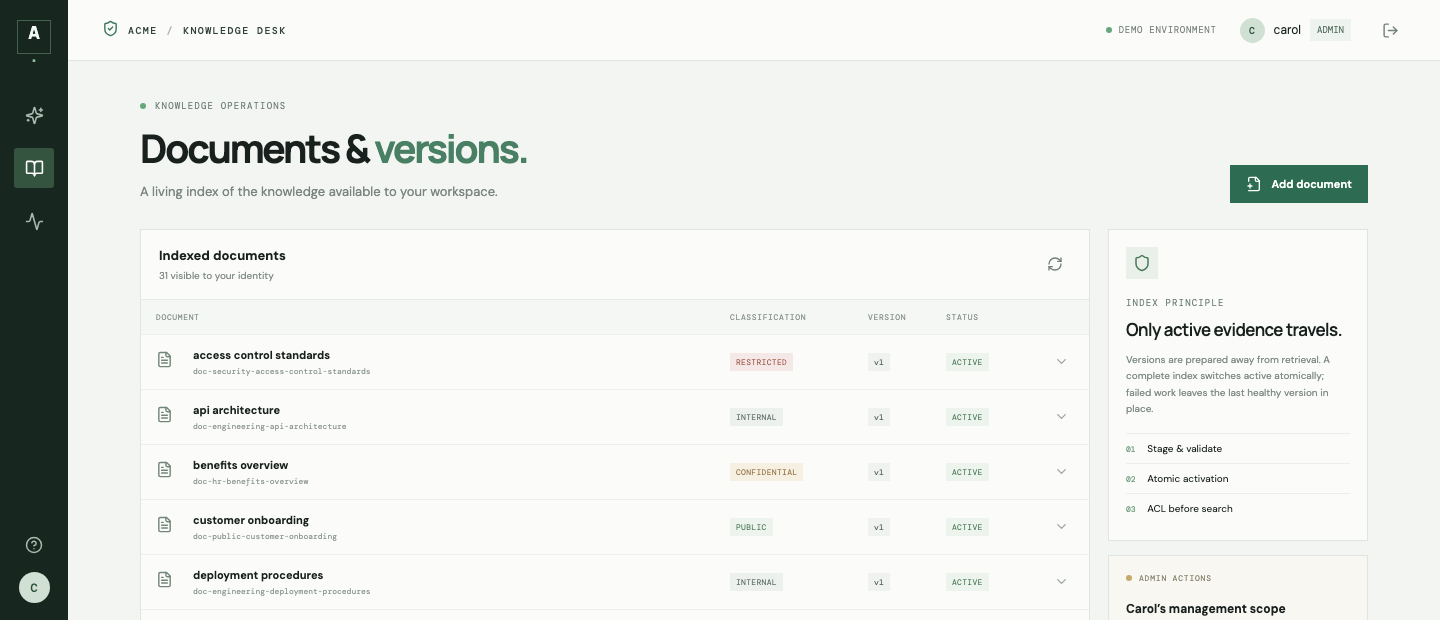Click file icon for customer onboarding
1440x620 pixels.
(x=165, y=524)
